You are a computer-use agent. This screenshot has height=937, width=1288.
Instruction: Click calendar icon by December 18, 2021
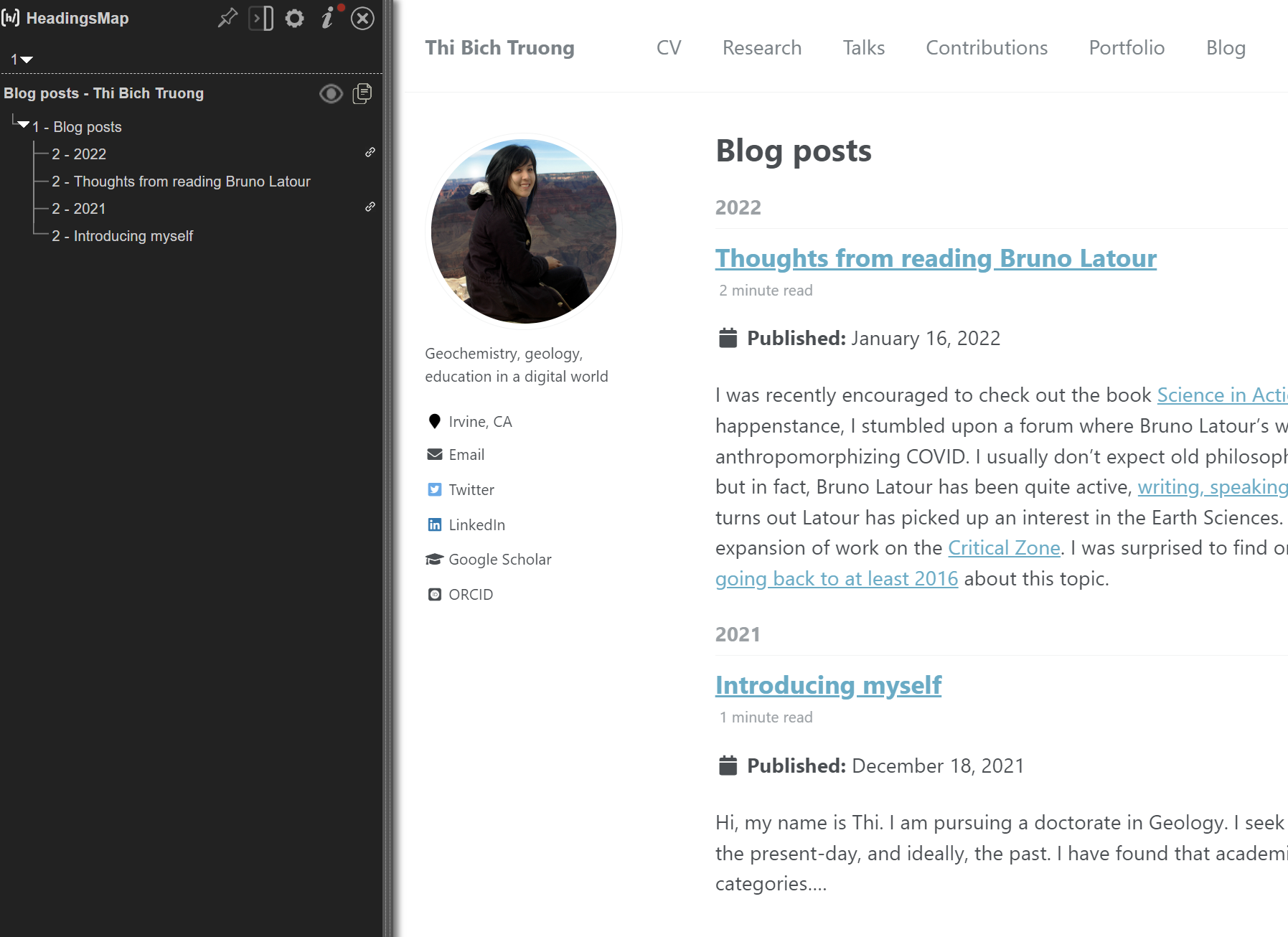pos(728,765)
